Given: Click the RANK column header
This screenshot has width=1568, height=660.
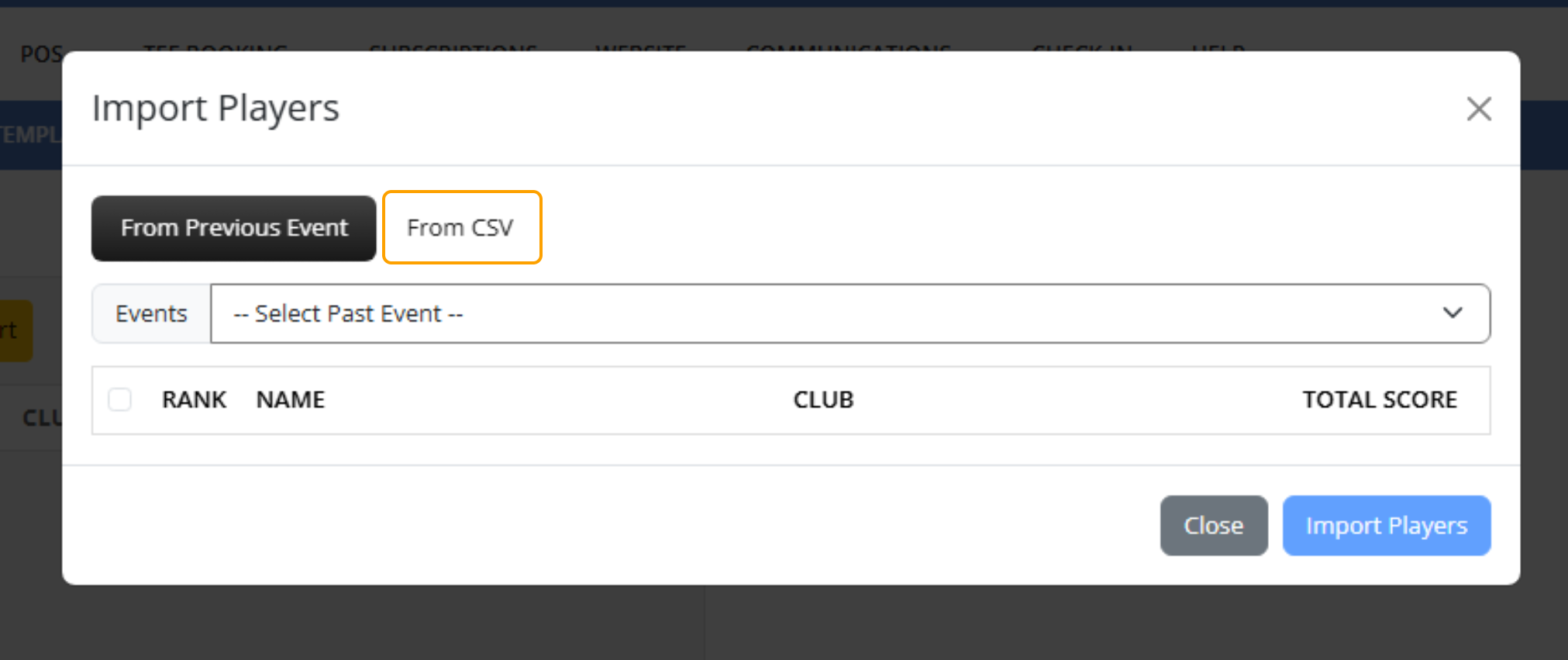Looking at the screenshot, I should point(194,399).
